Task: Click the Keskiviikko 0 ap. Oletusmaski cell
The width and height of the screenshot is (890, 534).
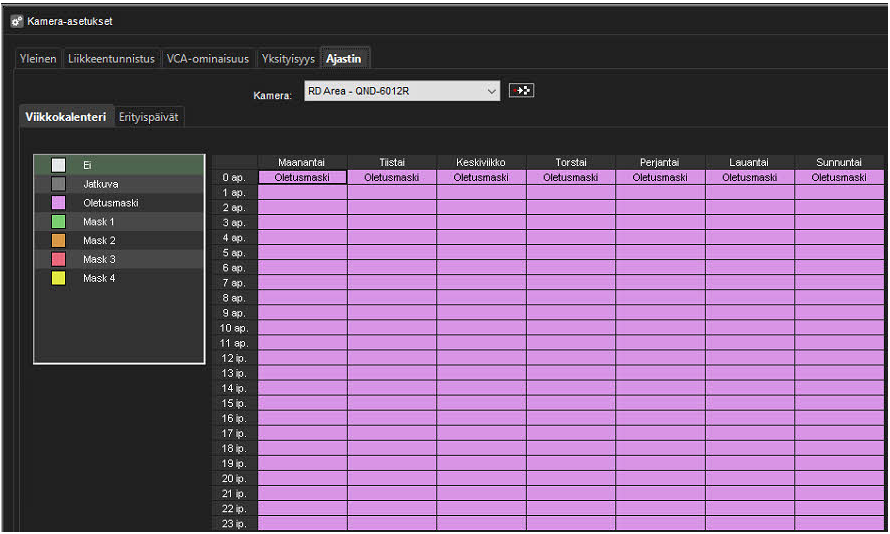Action: pos(481,177)
